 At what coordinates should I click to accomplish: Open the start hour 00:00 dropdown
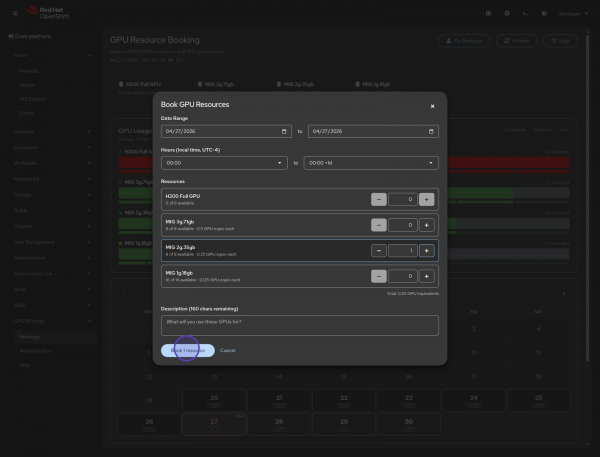pyautogui.click(x=224, y=163)
